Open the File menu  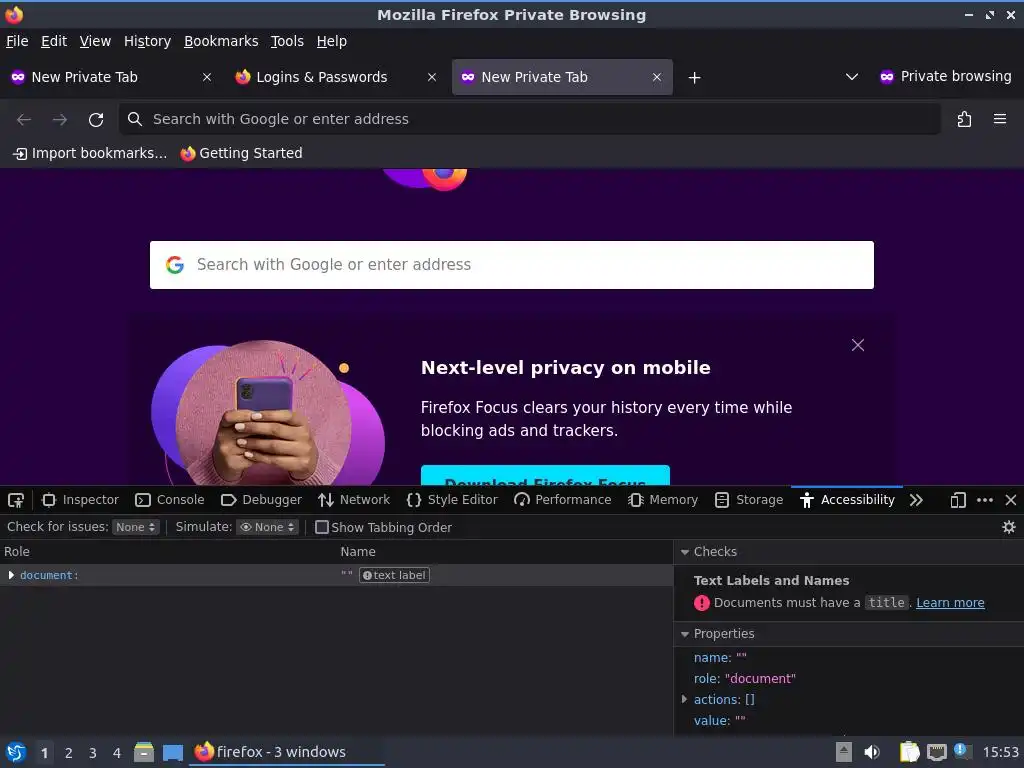coord(17,41)
